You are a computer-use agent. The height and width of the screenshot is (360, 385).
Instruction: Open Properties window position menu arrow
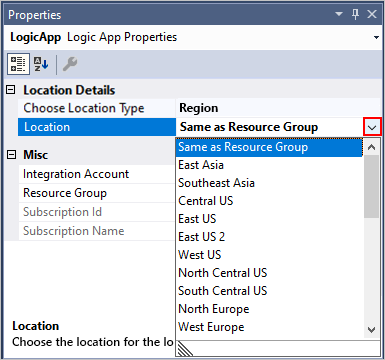[x=339, y=14]
